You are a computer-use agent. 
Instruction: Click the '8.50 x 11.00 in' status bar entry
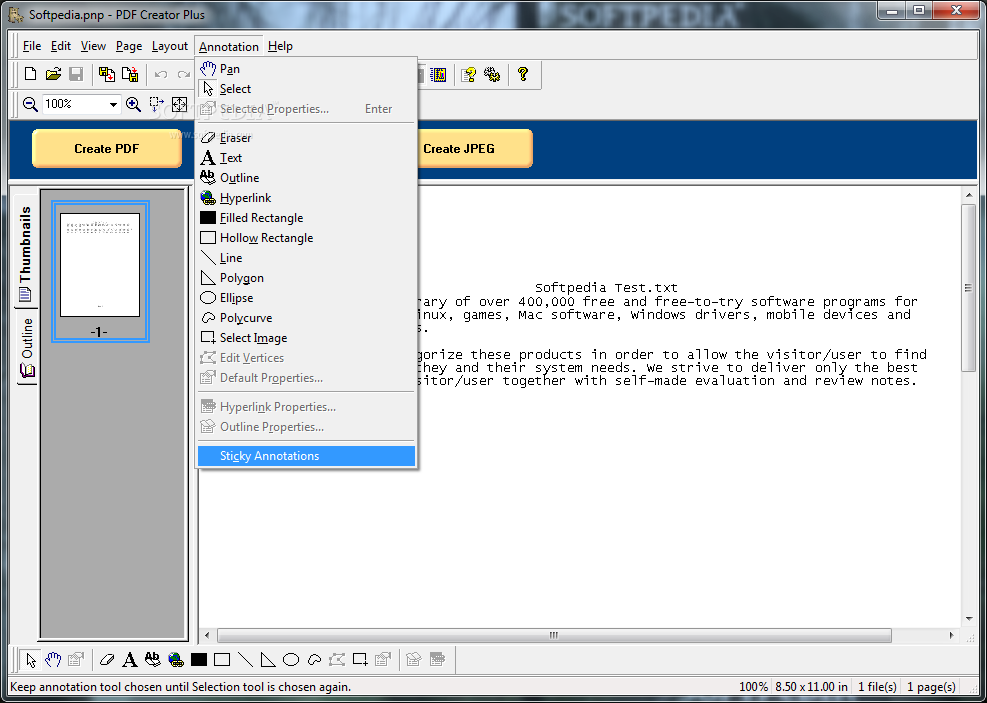pyautogui.click(x=811, y=687)
